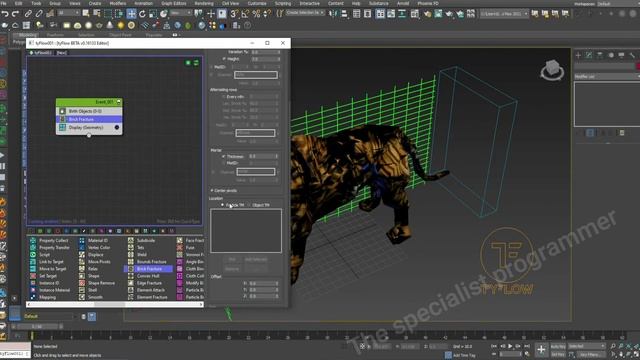This screenshot has height=360, width=640.
Task: Click the empty Location object list box
Action: pos(246,231)
